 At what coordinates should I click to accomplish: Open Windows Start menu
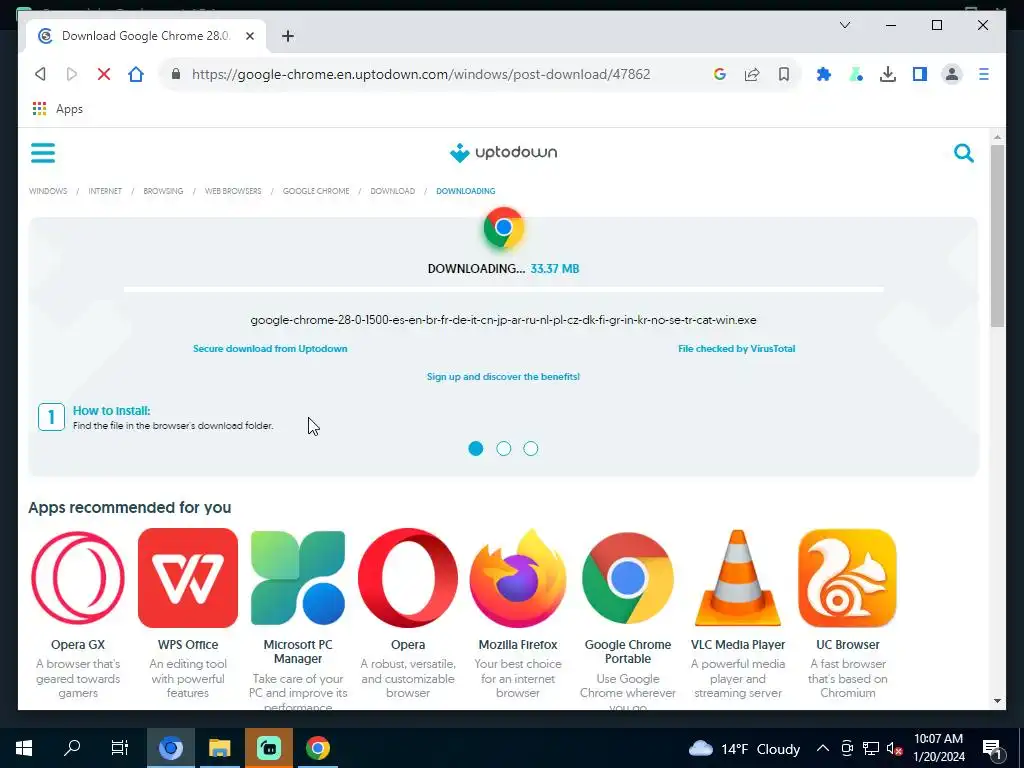tap(24, 748)
